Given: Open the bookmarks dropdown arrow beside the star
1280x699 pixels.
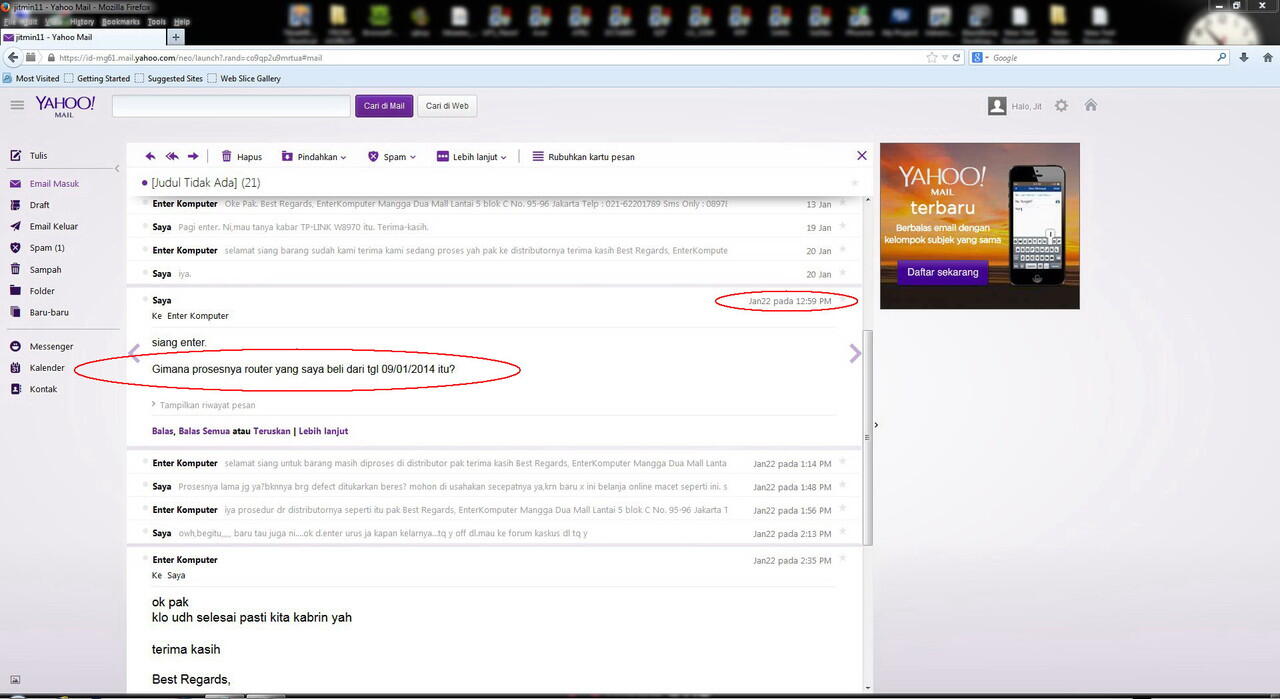Looking at the screenshot, I should click(x=945, y=57).
